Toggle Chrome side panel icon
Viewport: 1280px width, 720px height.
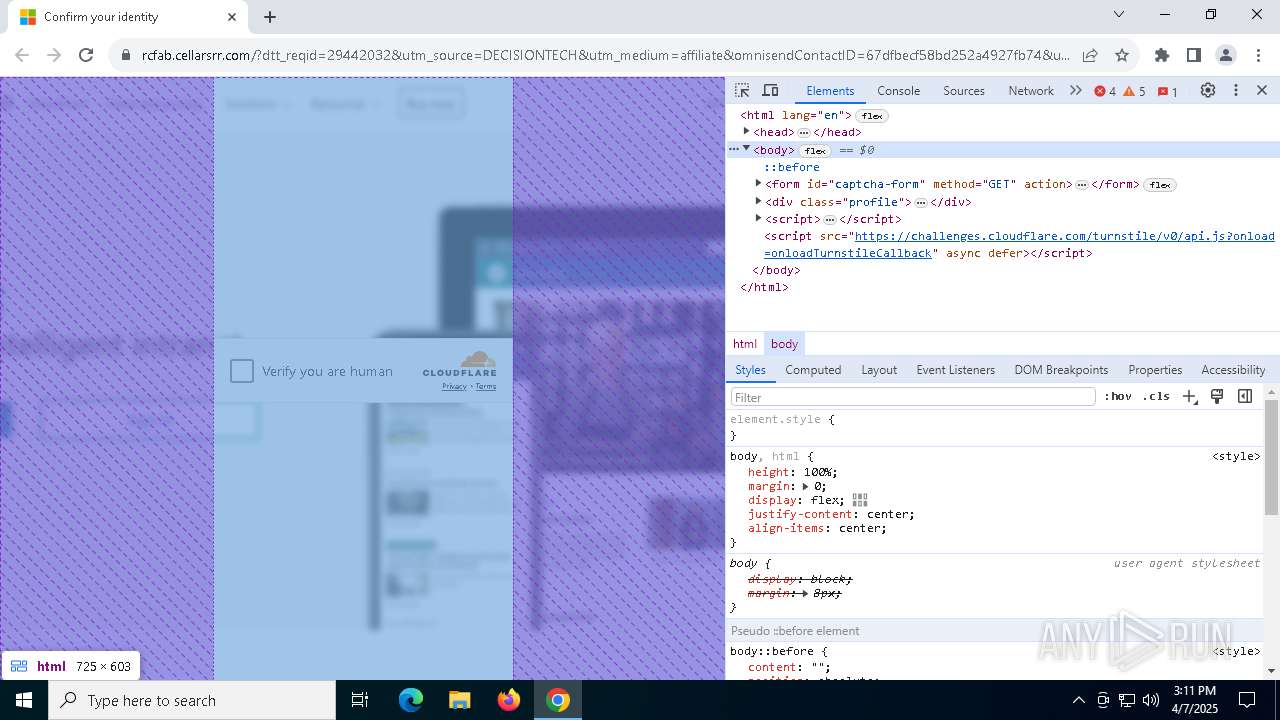1194,55
